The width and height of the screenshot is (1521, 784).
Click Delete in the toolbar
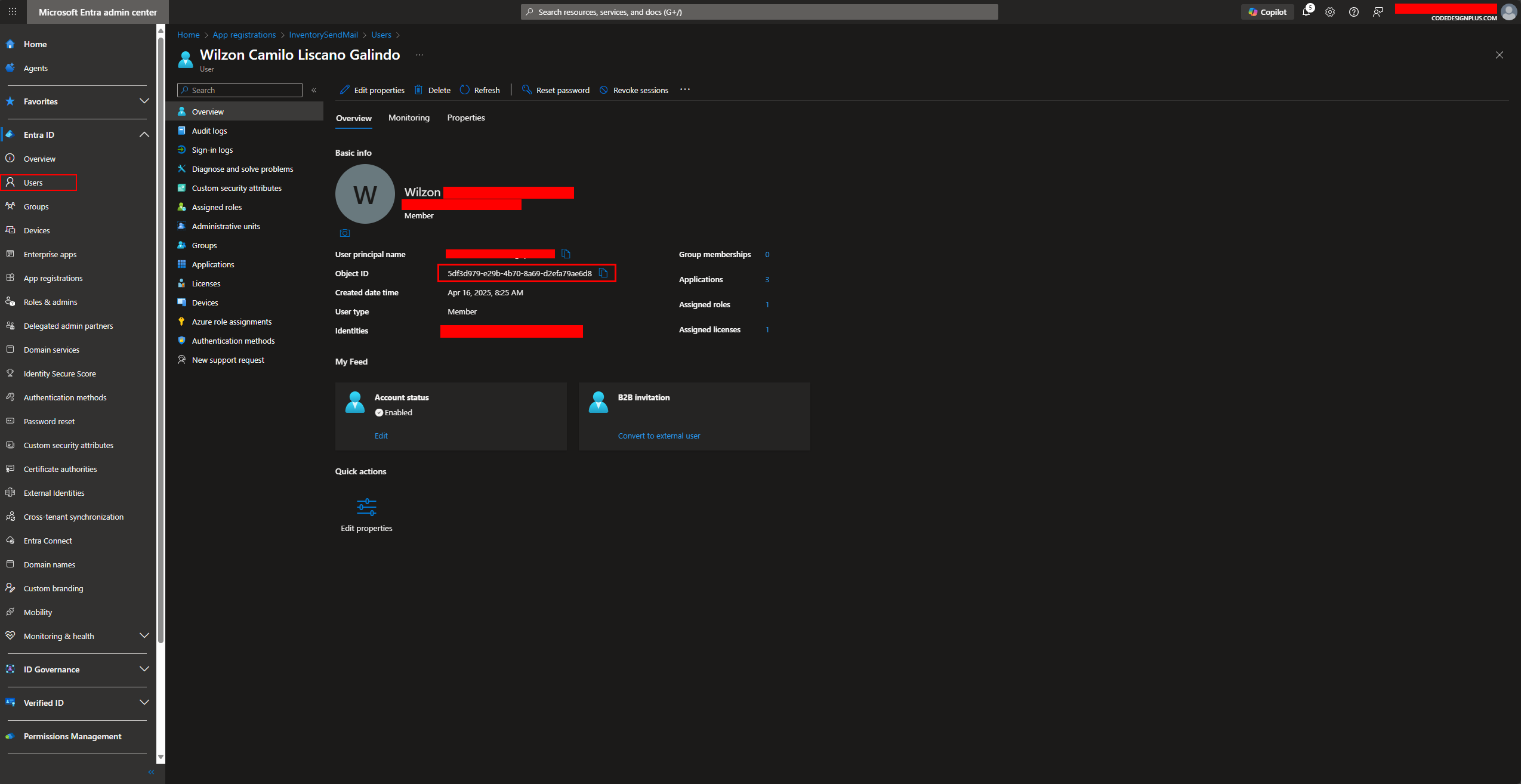tap(433, 90)
